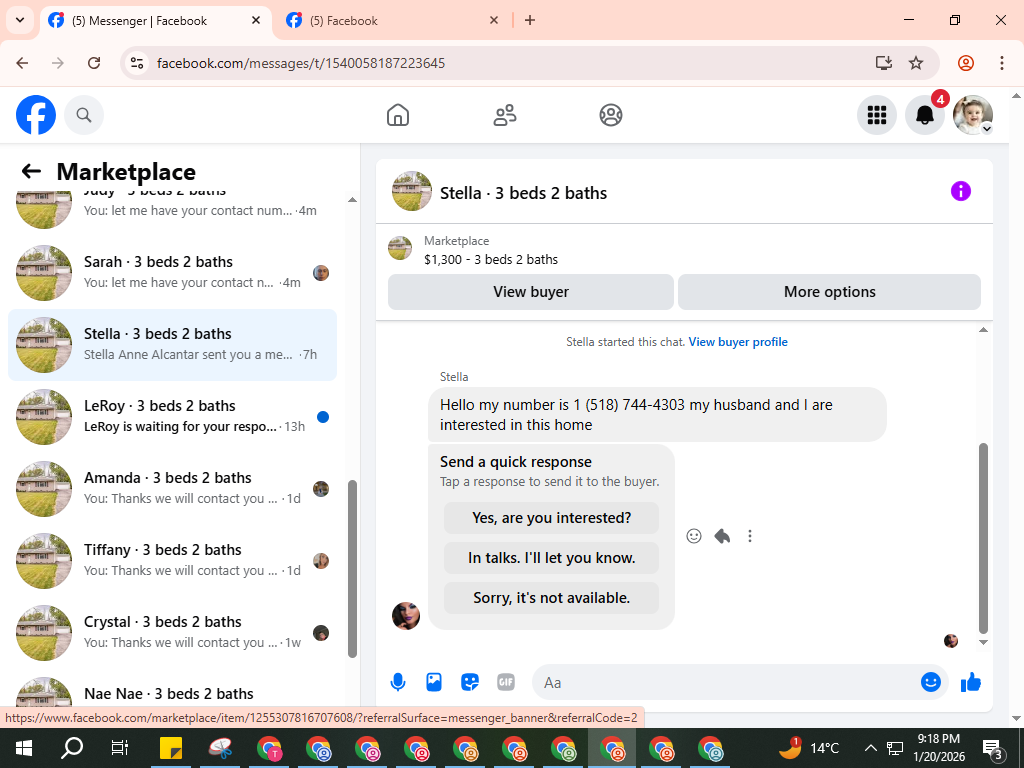
Task: Open Windows taskbar search
Action: (x=72, y=748)
